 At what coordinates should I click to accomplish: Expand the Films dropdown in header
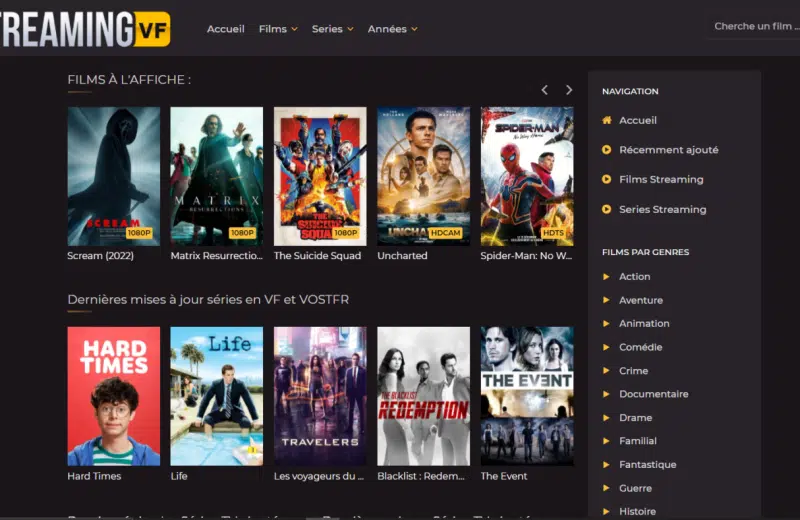point(278,29)
